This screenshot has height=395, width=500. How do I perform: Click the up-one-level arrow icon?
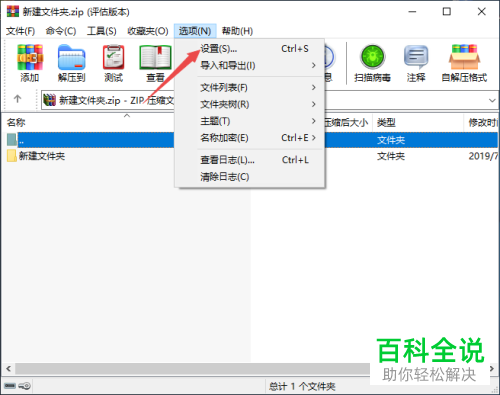click(x=17, y=99)
